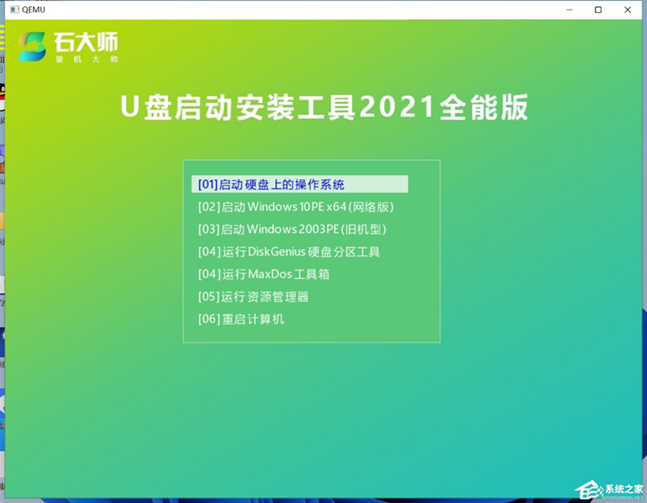The height and width of the screenshot is (503, 647).
Task: Open [05] resource manager entry
Action: tap(253, 296)
